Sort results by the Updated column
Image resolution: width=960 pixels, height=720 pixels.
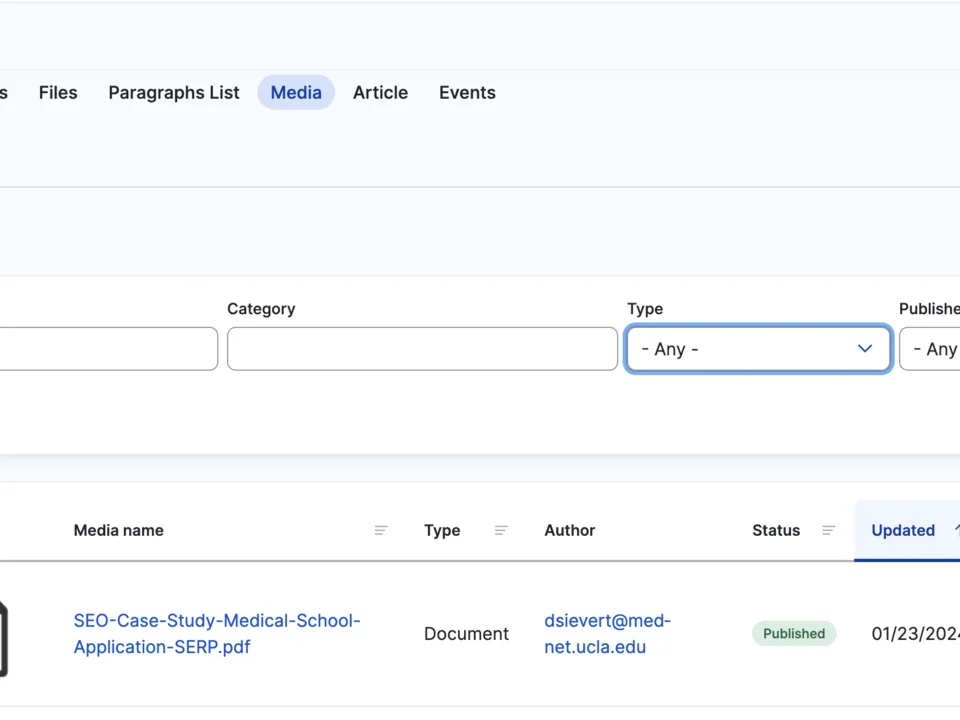[903, 530]
